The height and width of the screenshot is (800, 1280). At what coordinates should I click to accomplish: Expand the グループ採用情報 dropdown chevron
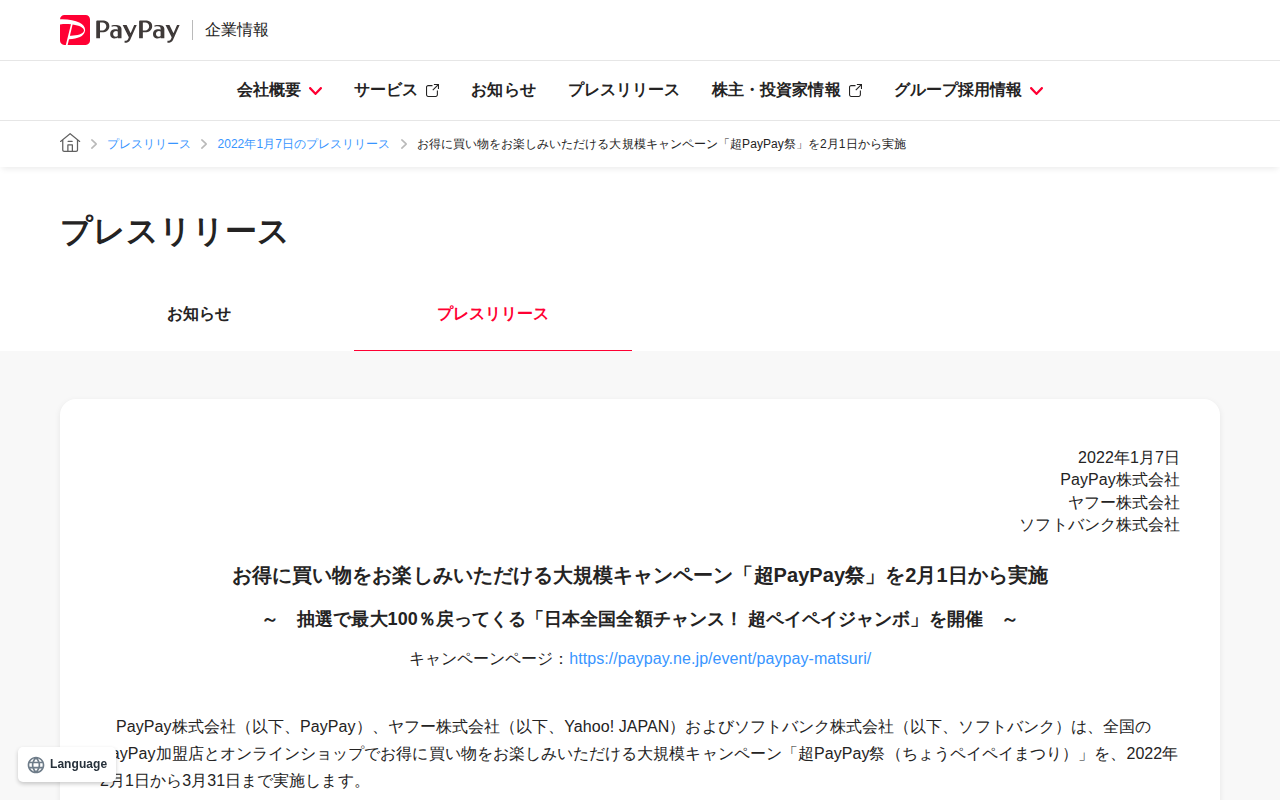pos(1036,91)
